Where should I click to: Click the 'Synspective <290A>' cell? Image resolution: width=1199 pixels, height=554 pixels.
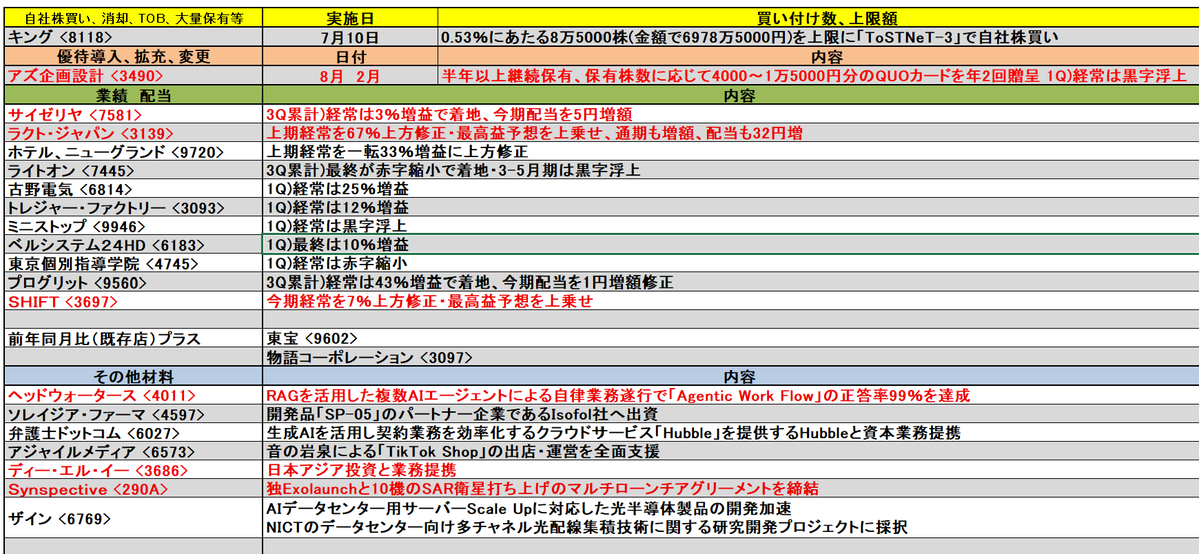134,488
